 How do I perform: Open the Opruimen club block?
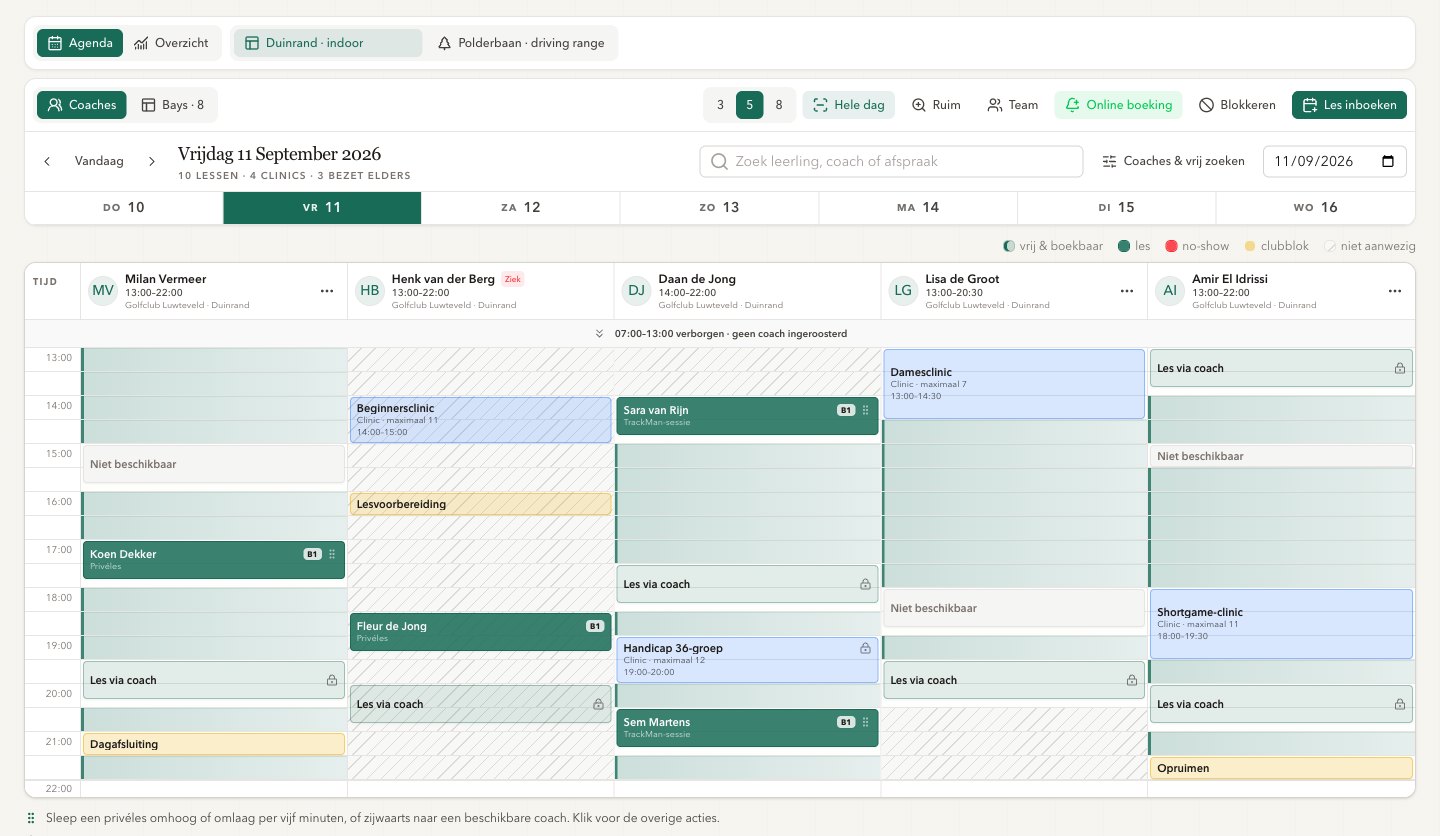(1281, 768)
